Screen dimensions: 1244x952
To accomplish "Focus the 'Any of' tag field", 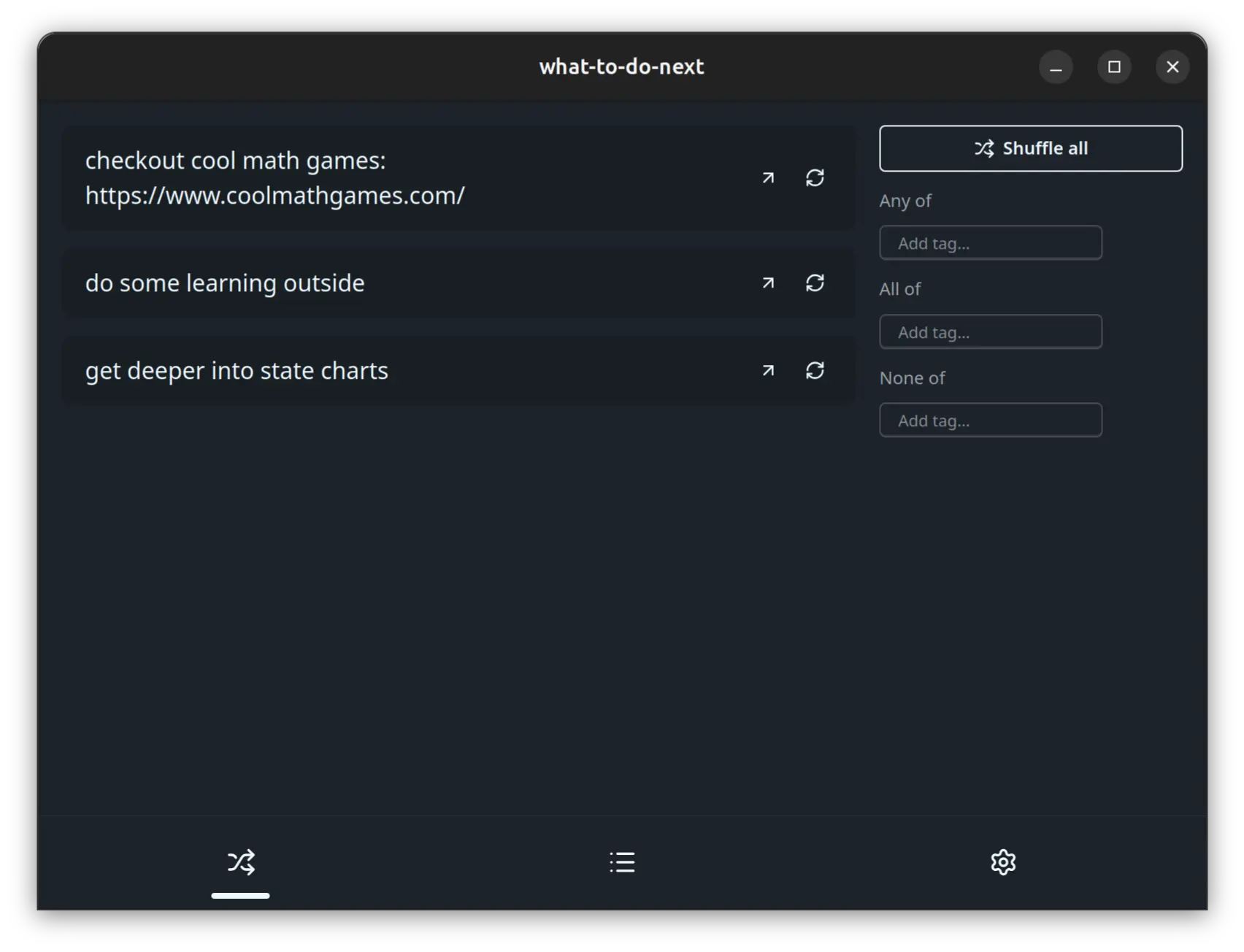I will coord(990,243).
